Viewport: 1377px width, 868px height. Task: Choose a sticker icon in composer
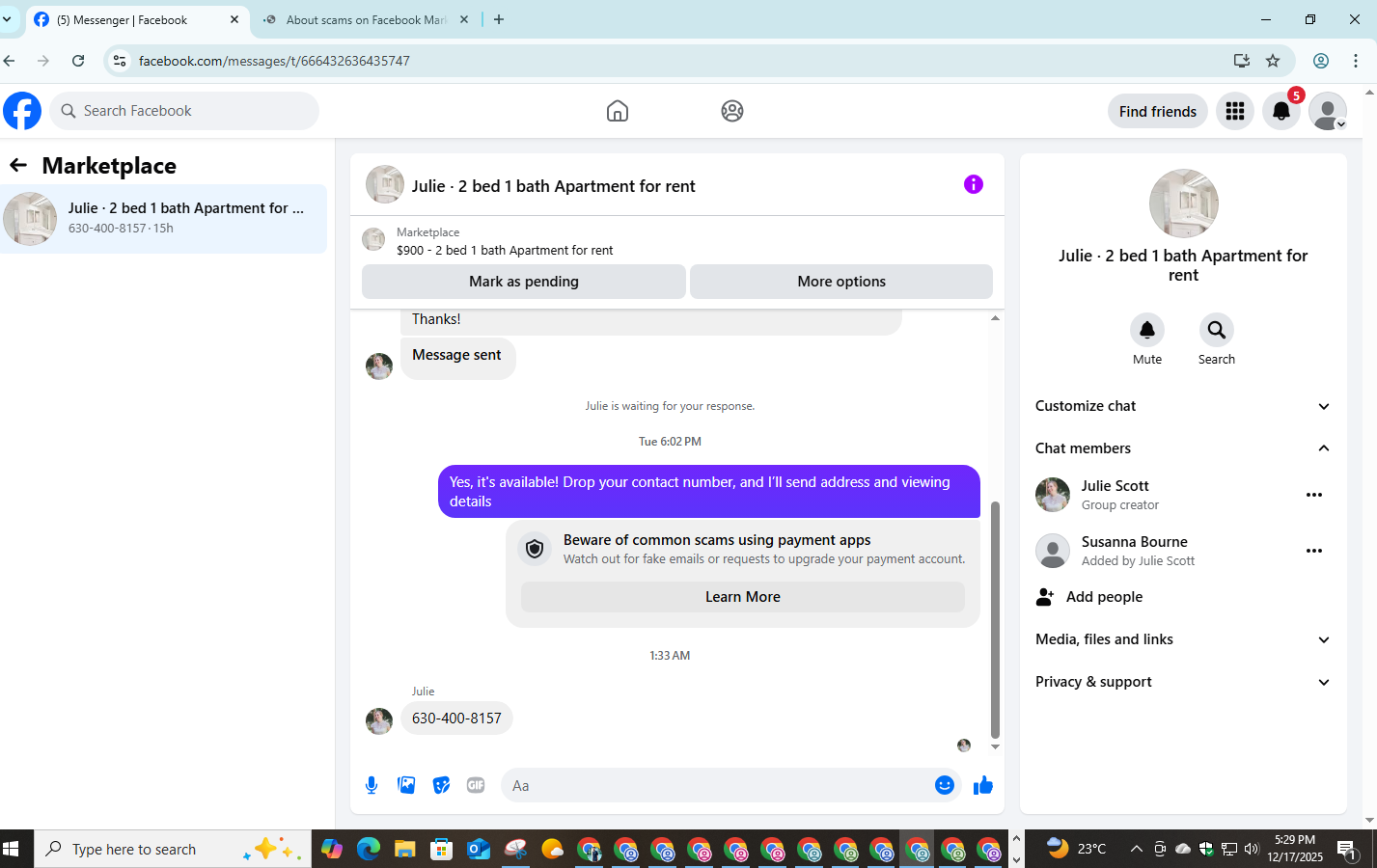pos(441,785)
